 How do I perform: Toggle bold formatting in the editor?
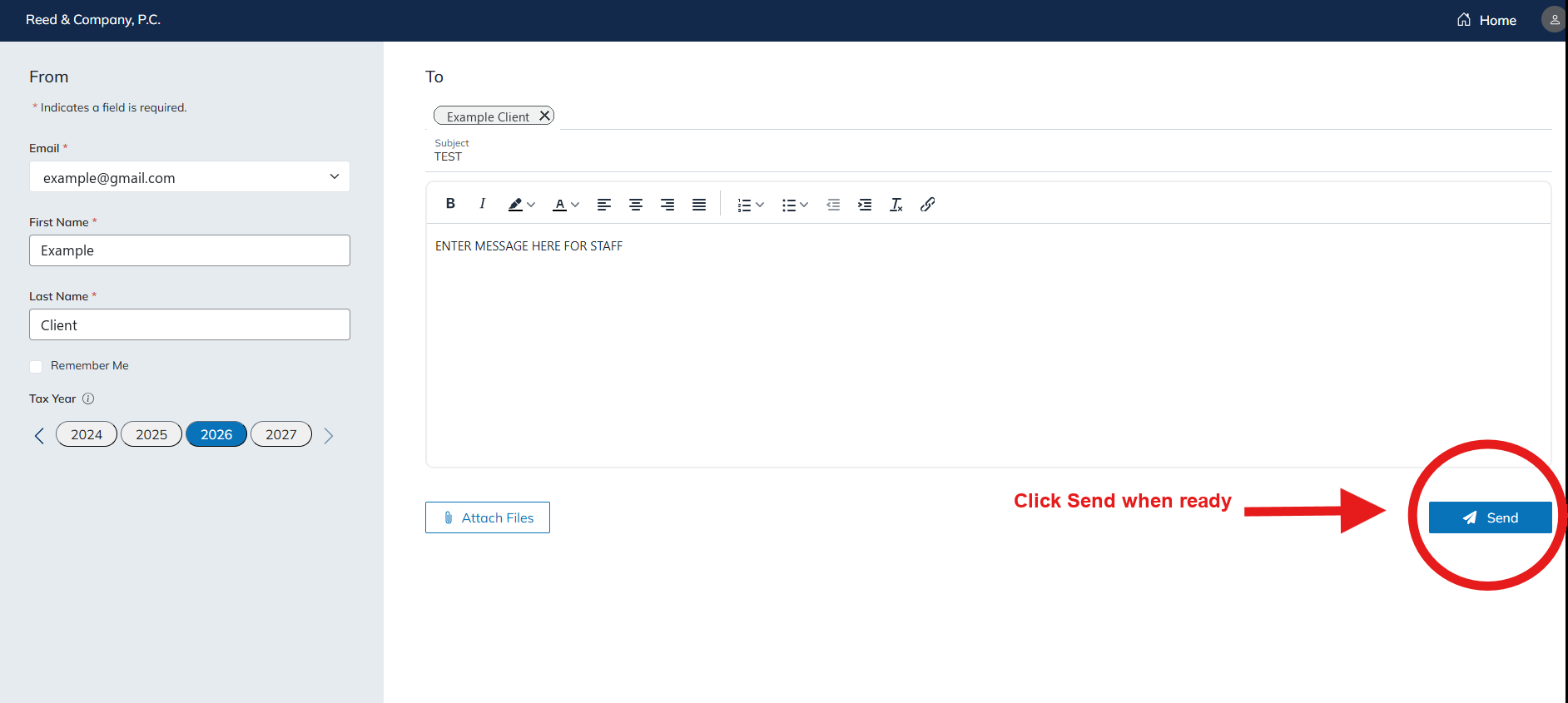coord(450,204)
